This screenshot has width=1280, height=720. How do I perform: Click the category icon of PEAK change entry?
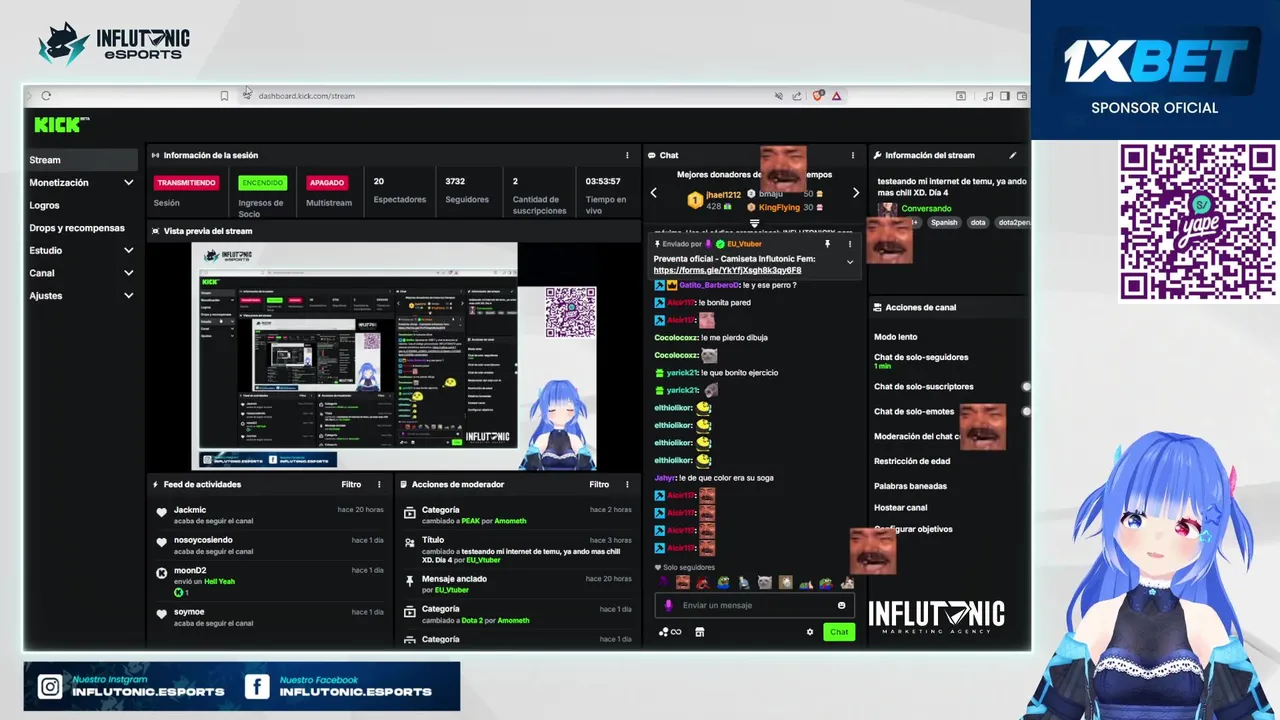(410, 512)
